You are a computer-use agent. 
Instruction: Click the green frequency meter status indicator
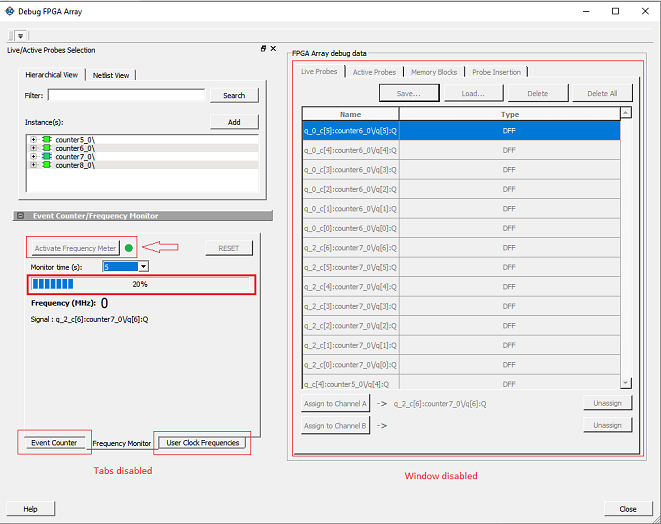point(128,247)
